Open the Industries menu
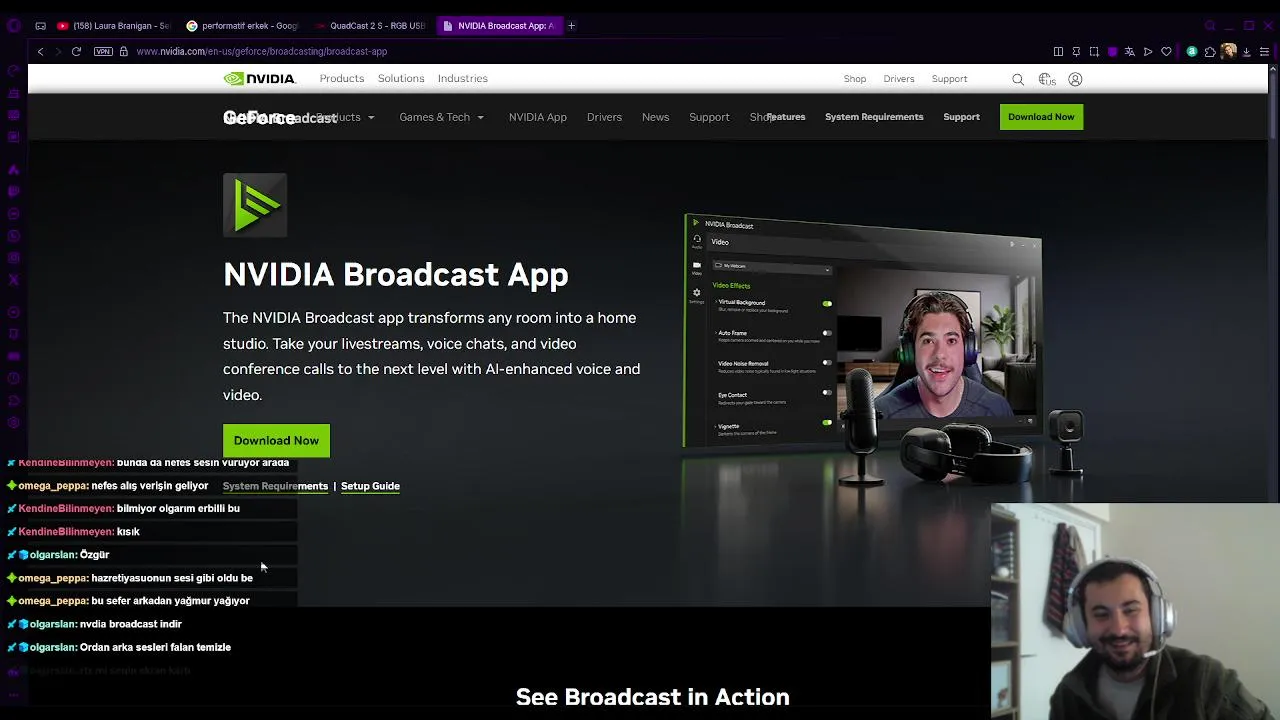 point(462,79)
